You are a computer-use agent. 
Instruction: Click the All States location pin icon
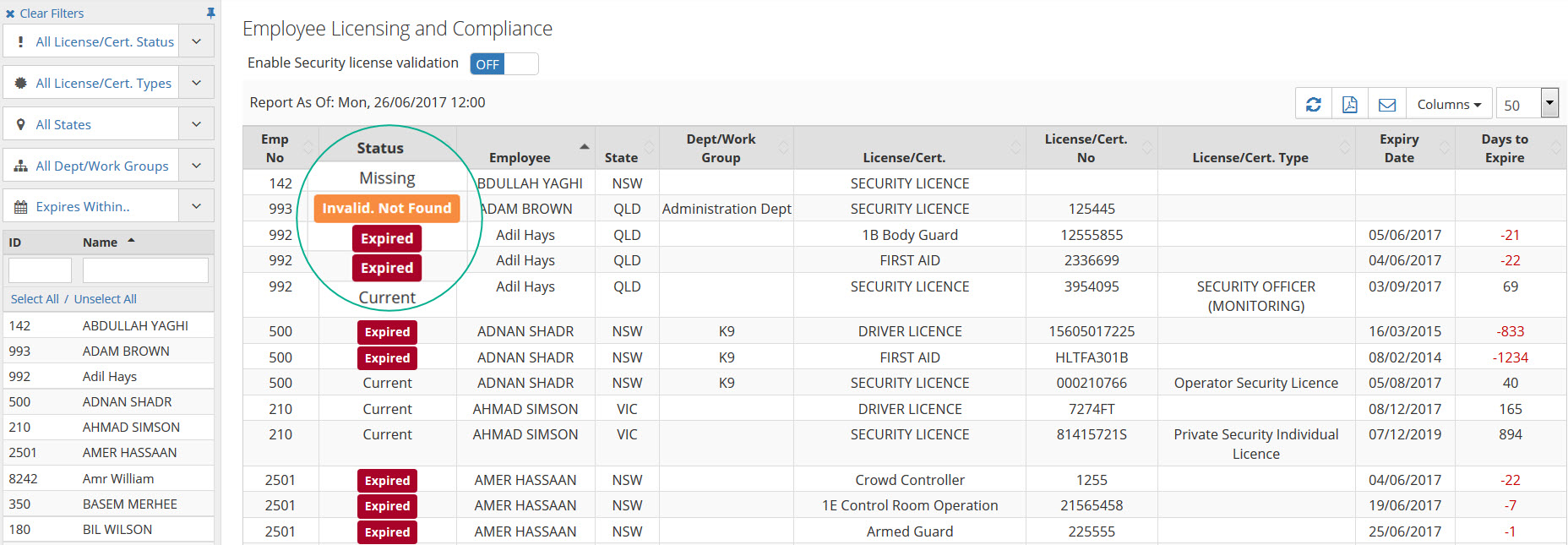point(20,124)
